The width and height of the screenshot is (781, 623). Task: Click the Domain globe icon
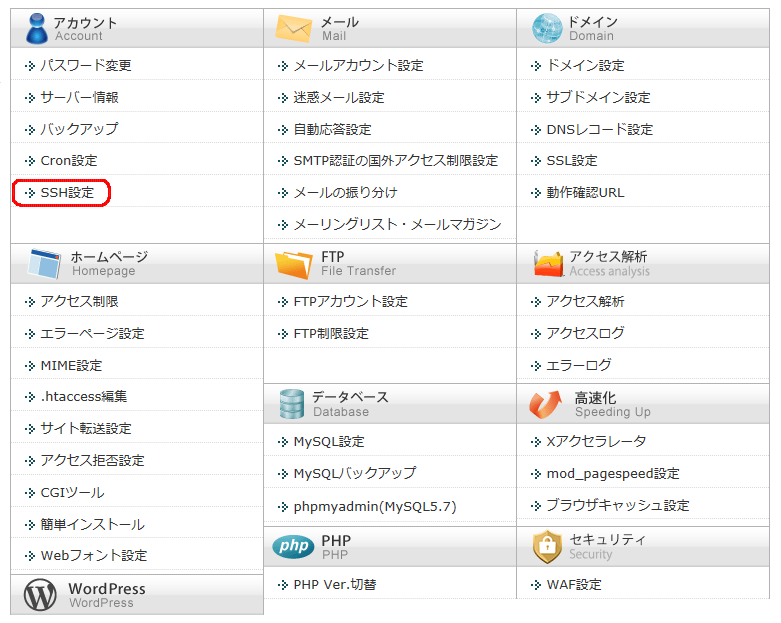[x=547, y=28]
